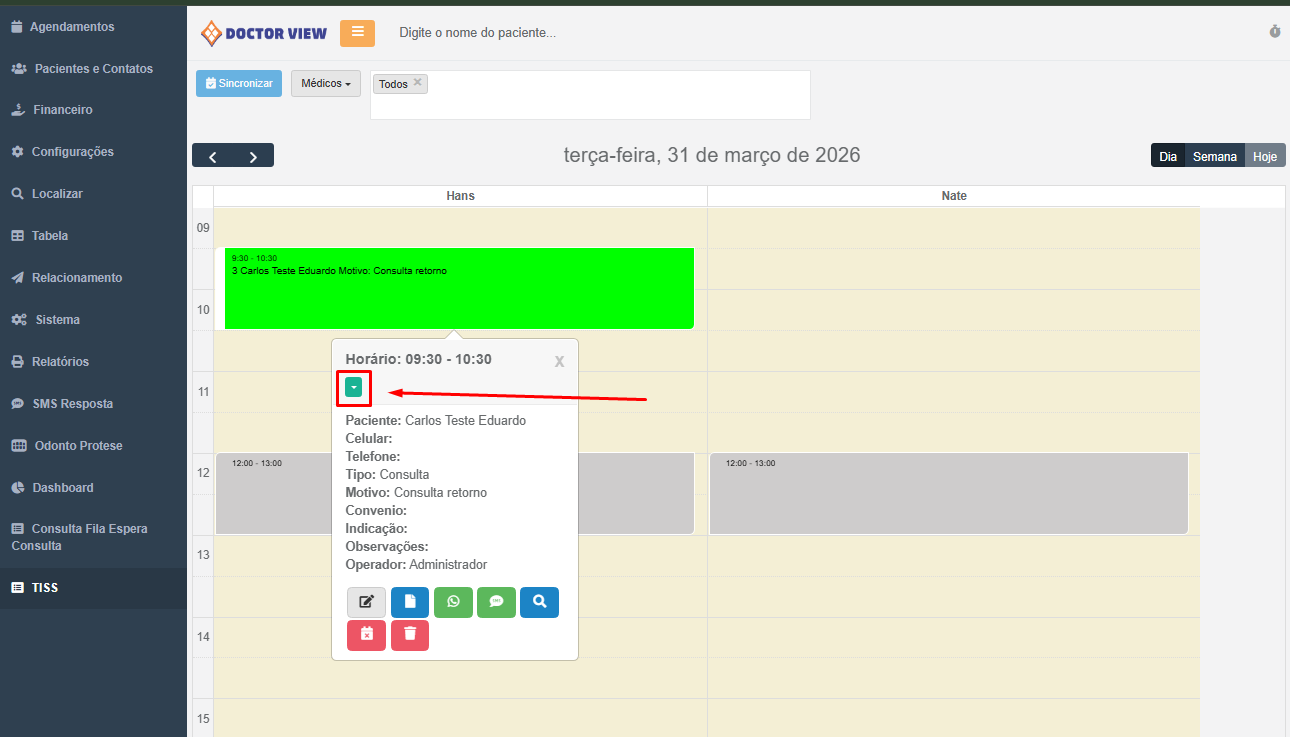Viewport: 1290px width, 737px height.
Task: Click the timer icon at top right
Action: coord(1275,32)
